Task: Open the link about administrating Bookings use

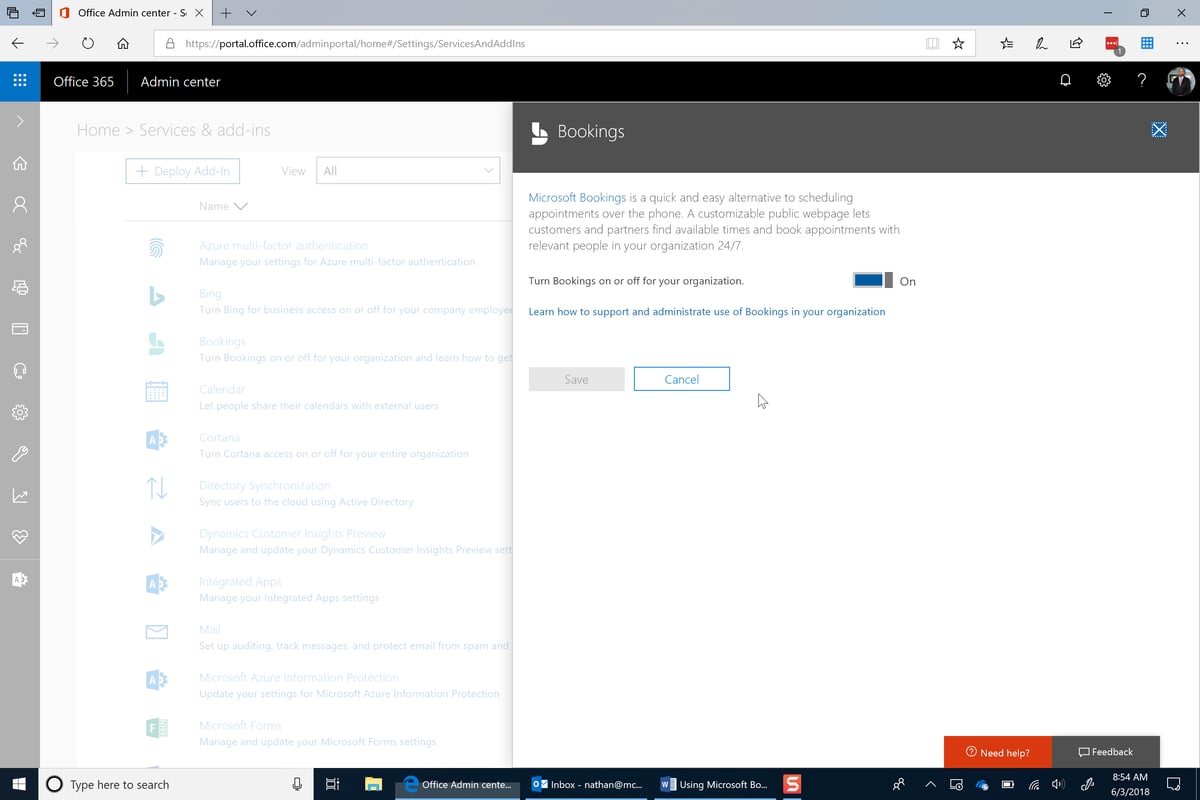Action: [706, 311]
